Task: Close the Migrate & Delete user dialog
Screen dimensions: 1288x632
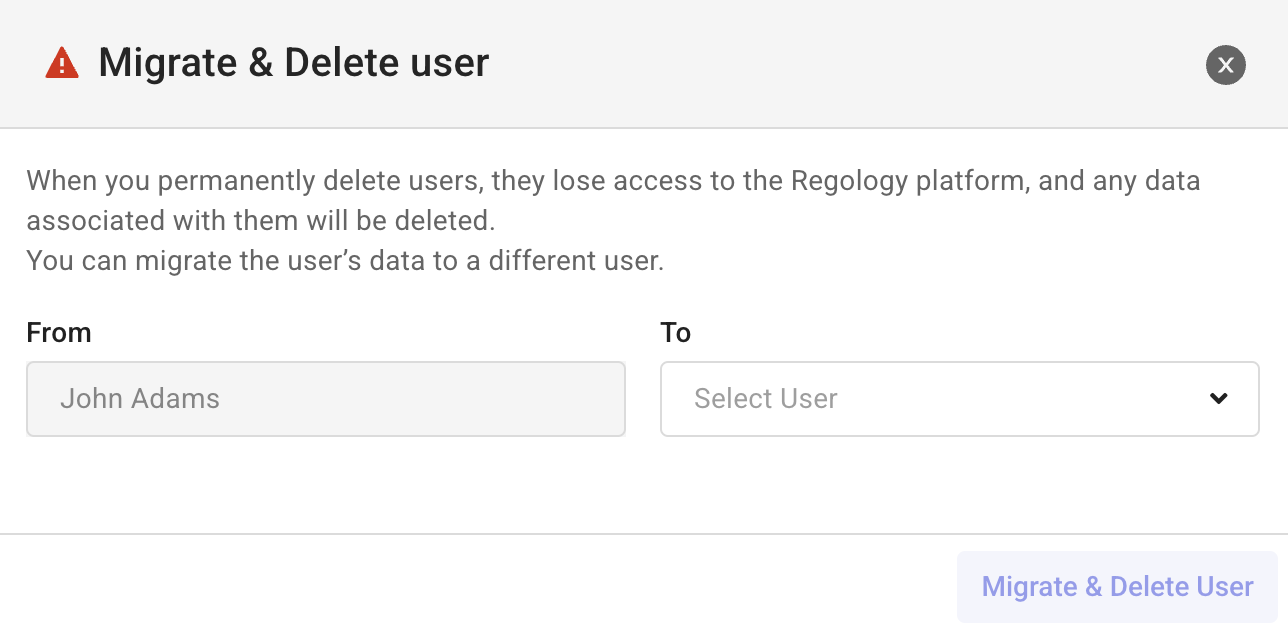Action: coord(1225,66)
